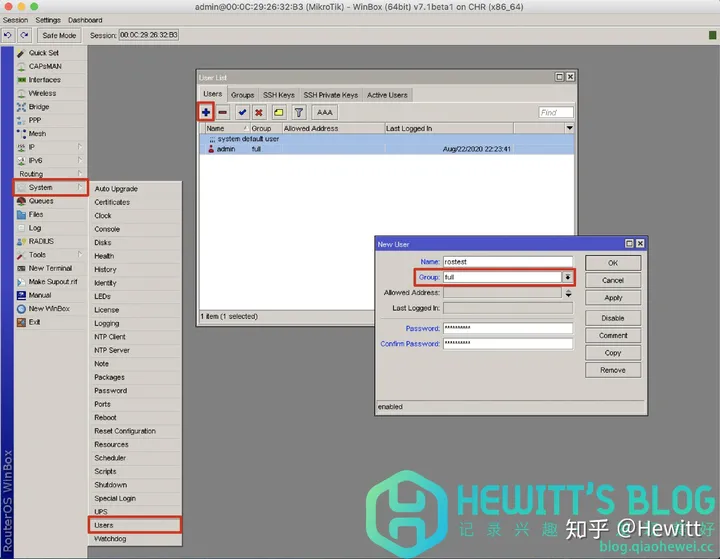Image resolution: width=720 pixels, height=559 pixels.
Task: Click Copy in New User dialog
Action: (613, 353)
